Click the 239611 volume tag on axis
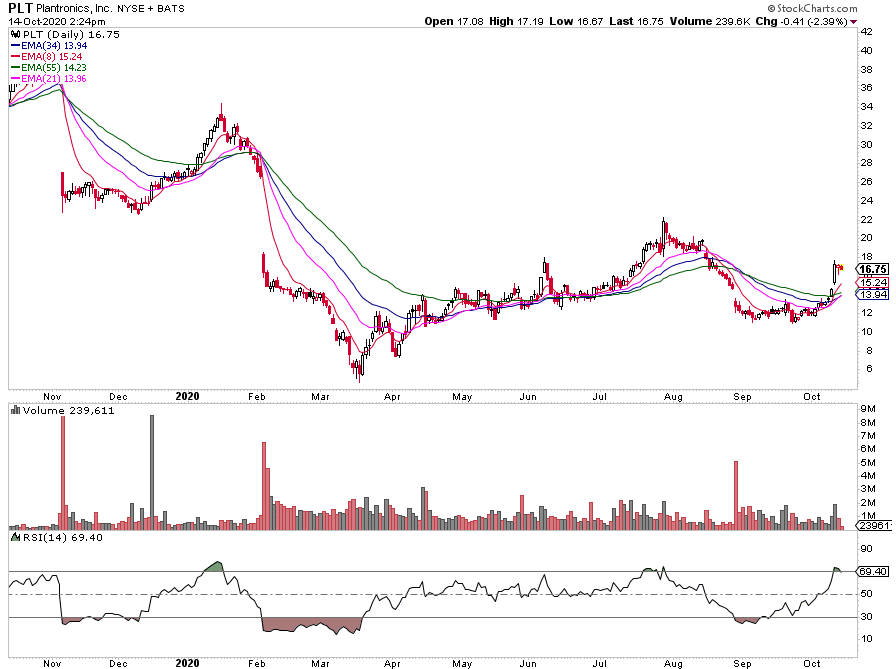Image resolution: width=896 pixels, height=669 pixels. (873, 526)
